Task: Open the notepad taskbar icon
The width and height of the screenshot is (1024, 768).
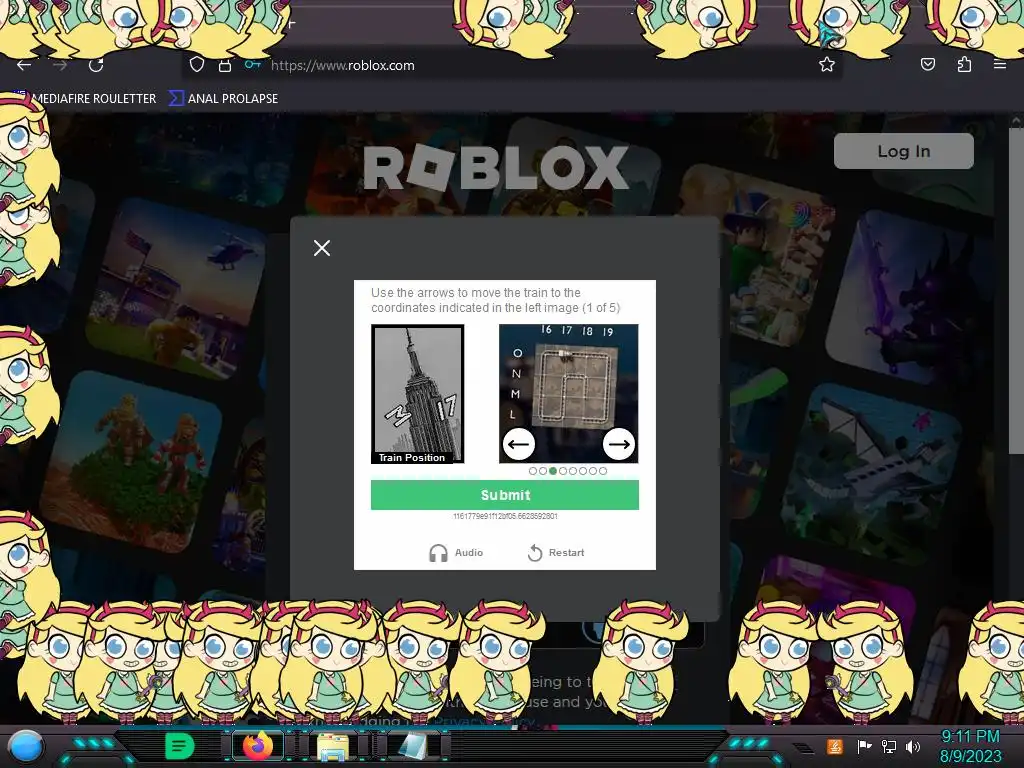Action: pos(412,746)
